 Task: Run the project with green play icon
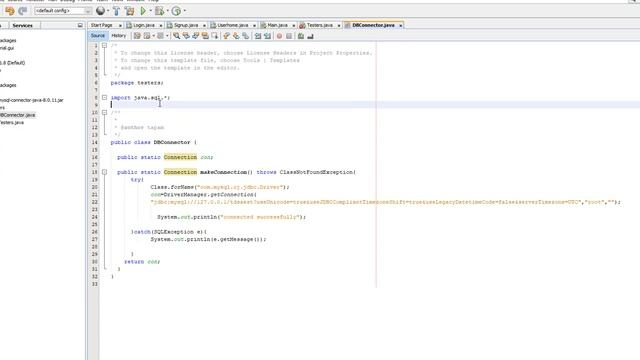point(143,11)
